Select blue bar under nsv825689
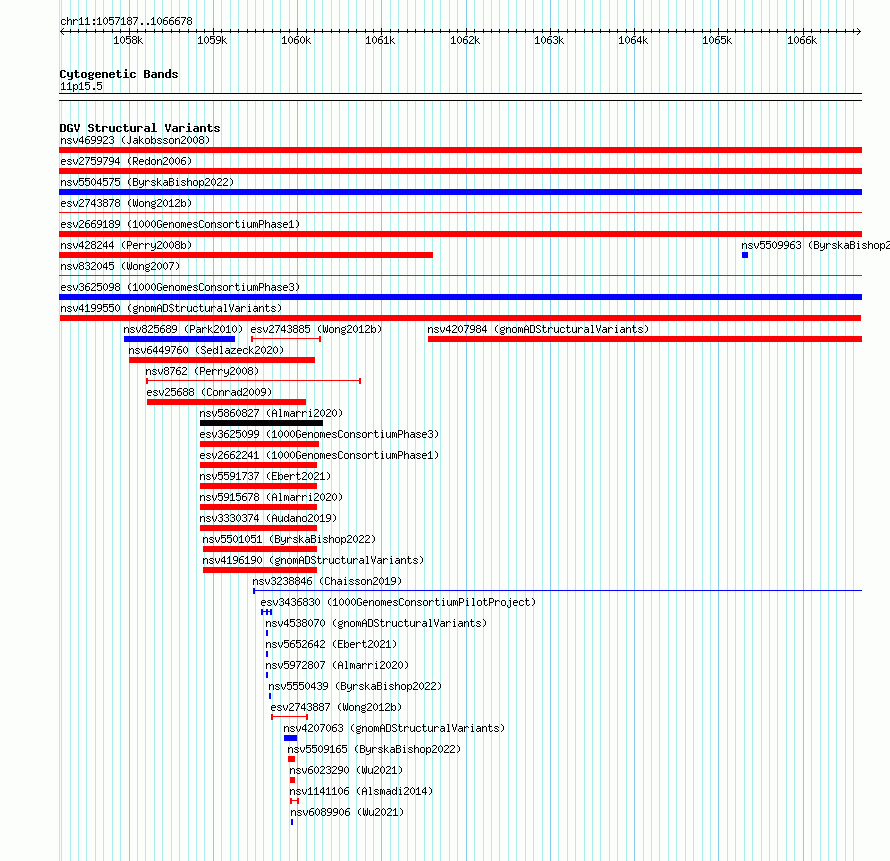 pyautogui.click(x=179, y=339)
